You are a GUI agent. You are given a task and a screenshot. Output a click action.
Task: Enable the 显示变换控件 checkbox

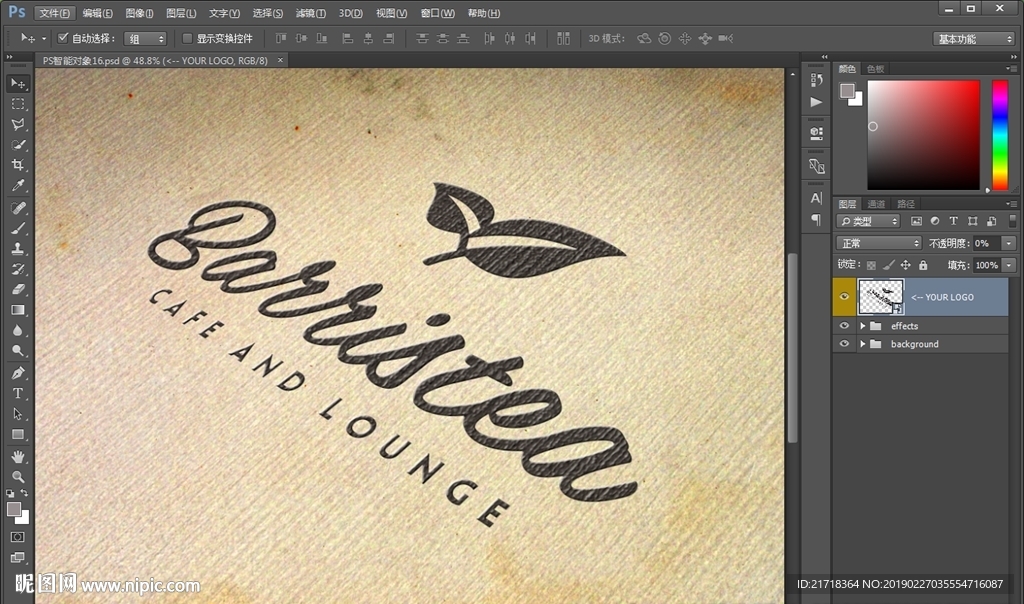point(187,38)
